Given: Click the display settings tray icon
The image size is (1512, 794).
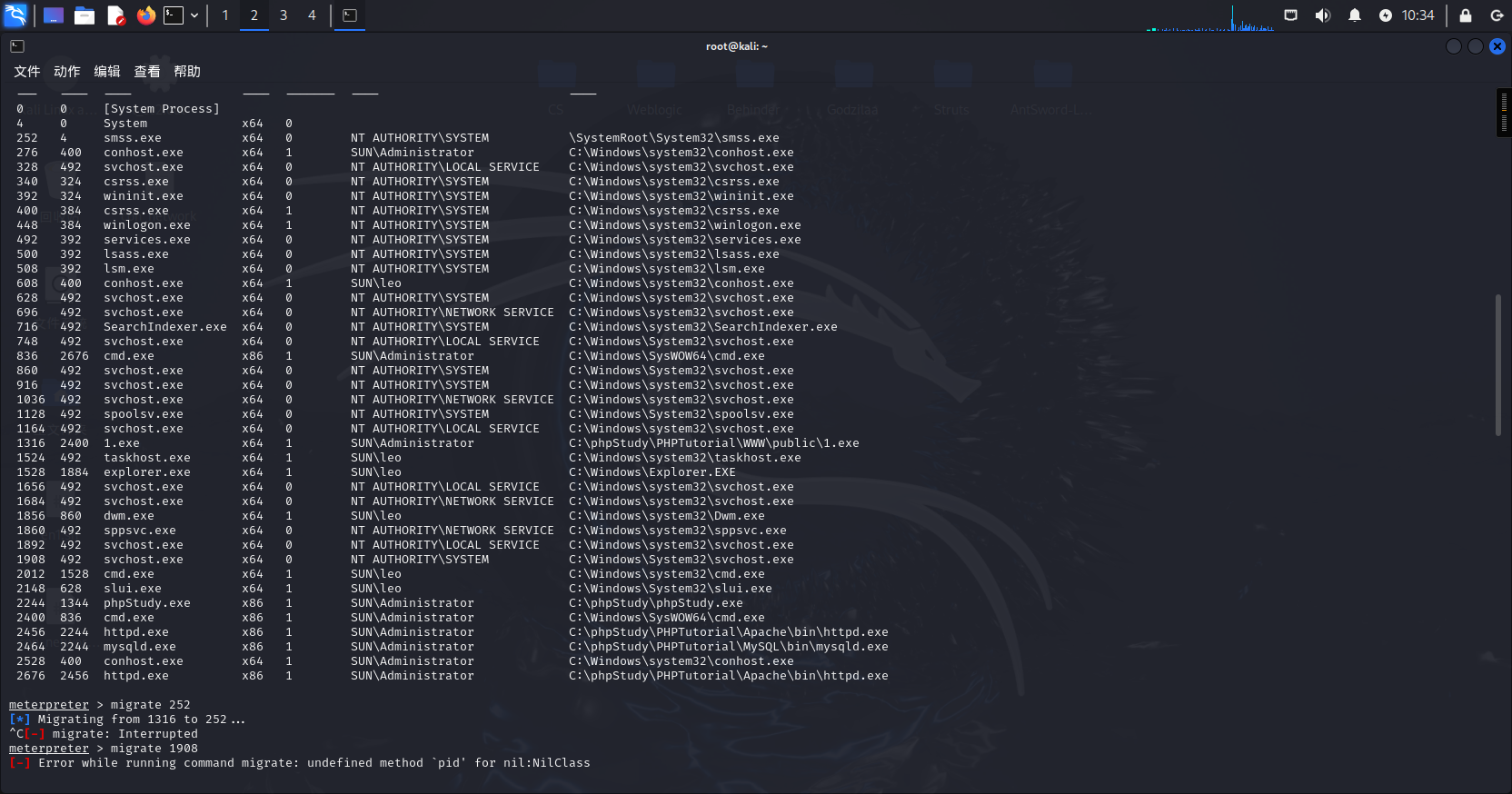Looking at the screenshot, I should (x=1290, y=15).
